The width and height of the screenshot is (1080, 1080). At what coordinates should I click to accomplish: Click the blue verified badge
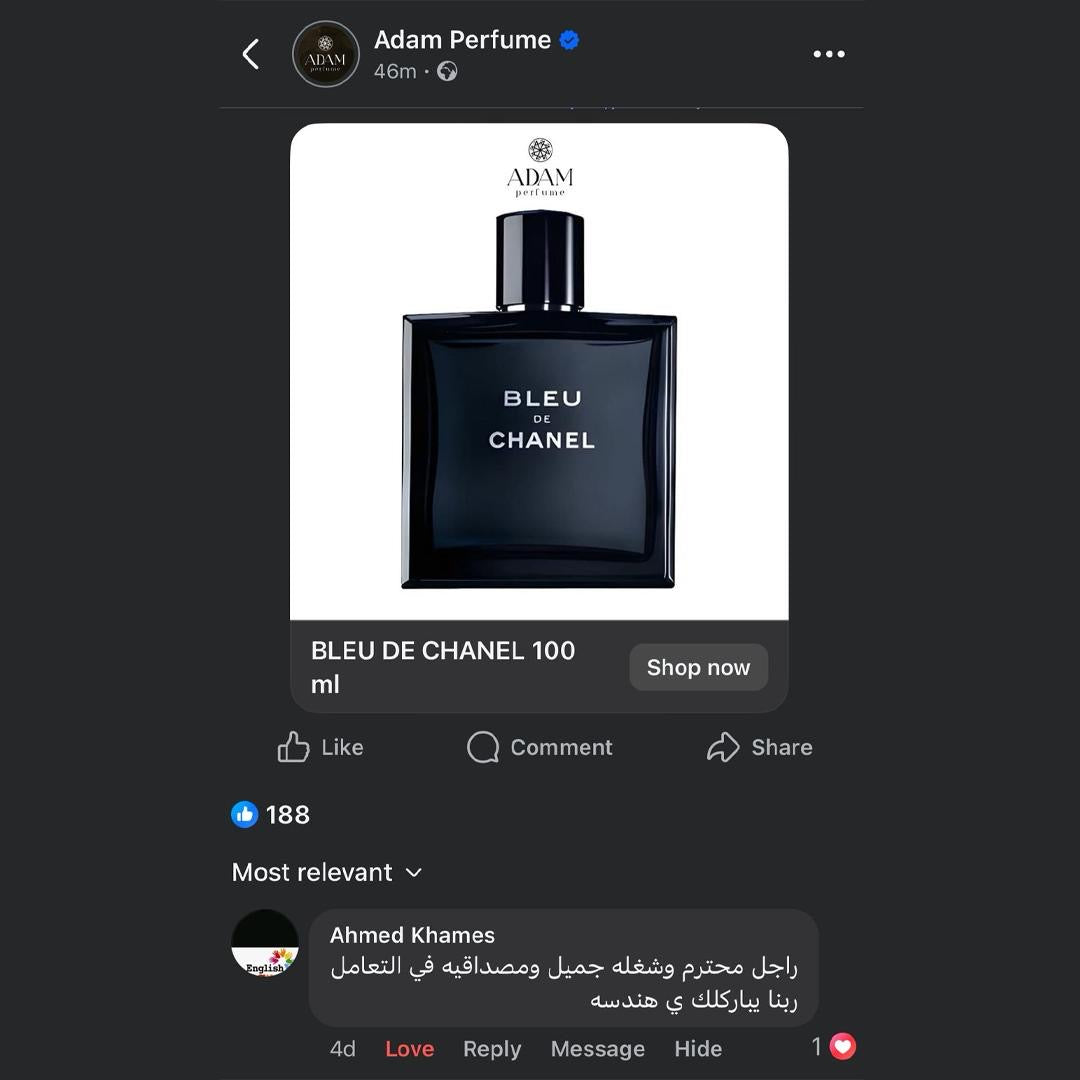569,40
